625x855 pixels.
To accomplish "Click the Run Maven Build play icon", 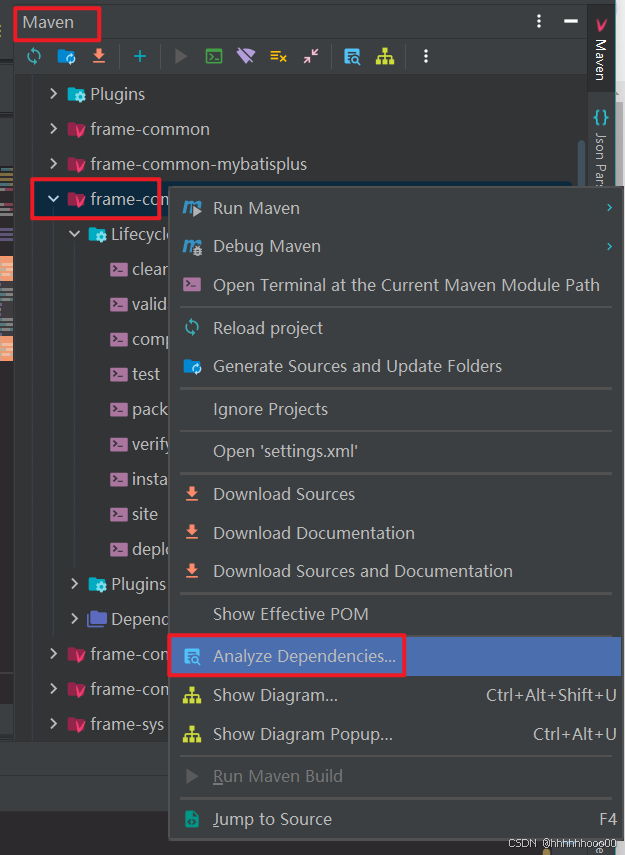I will [180, 56].
